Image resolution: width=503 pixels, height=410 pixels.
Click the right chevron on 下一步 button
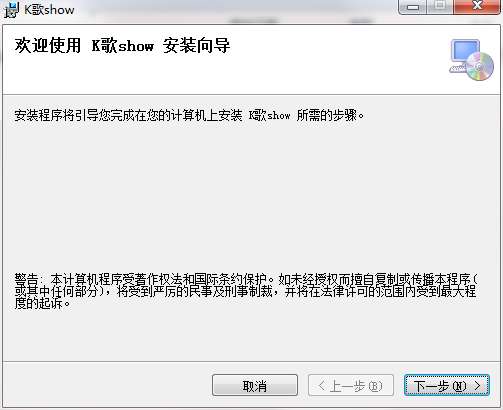[x=477, y=386]
